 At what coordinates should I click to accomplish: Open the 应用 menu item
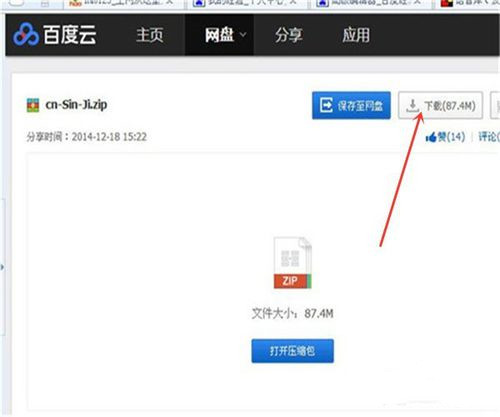(356, 35)
